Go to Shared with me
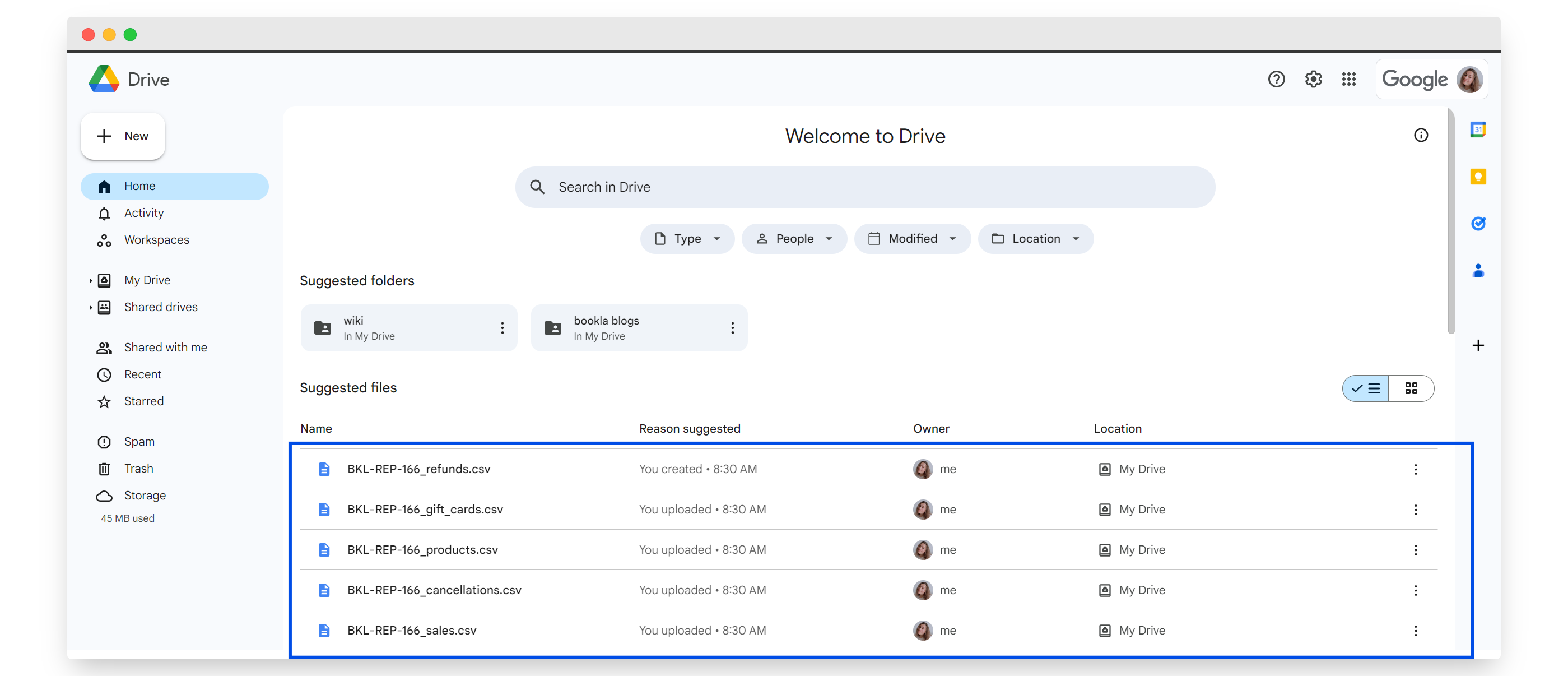The height and width of the screenshot is (676, 1568). click(165, 347)
